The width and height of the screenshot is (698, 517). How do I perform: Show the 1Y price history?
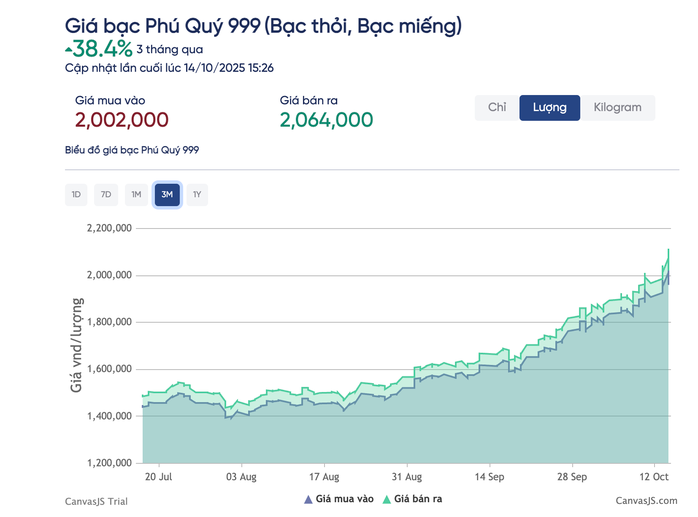click(x=197, y=195)
